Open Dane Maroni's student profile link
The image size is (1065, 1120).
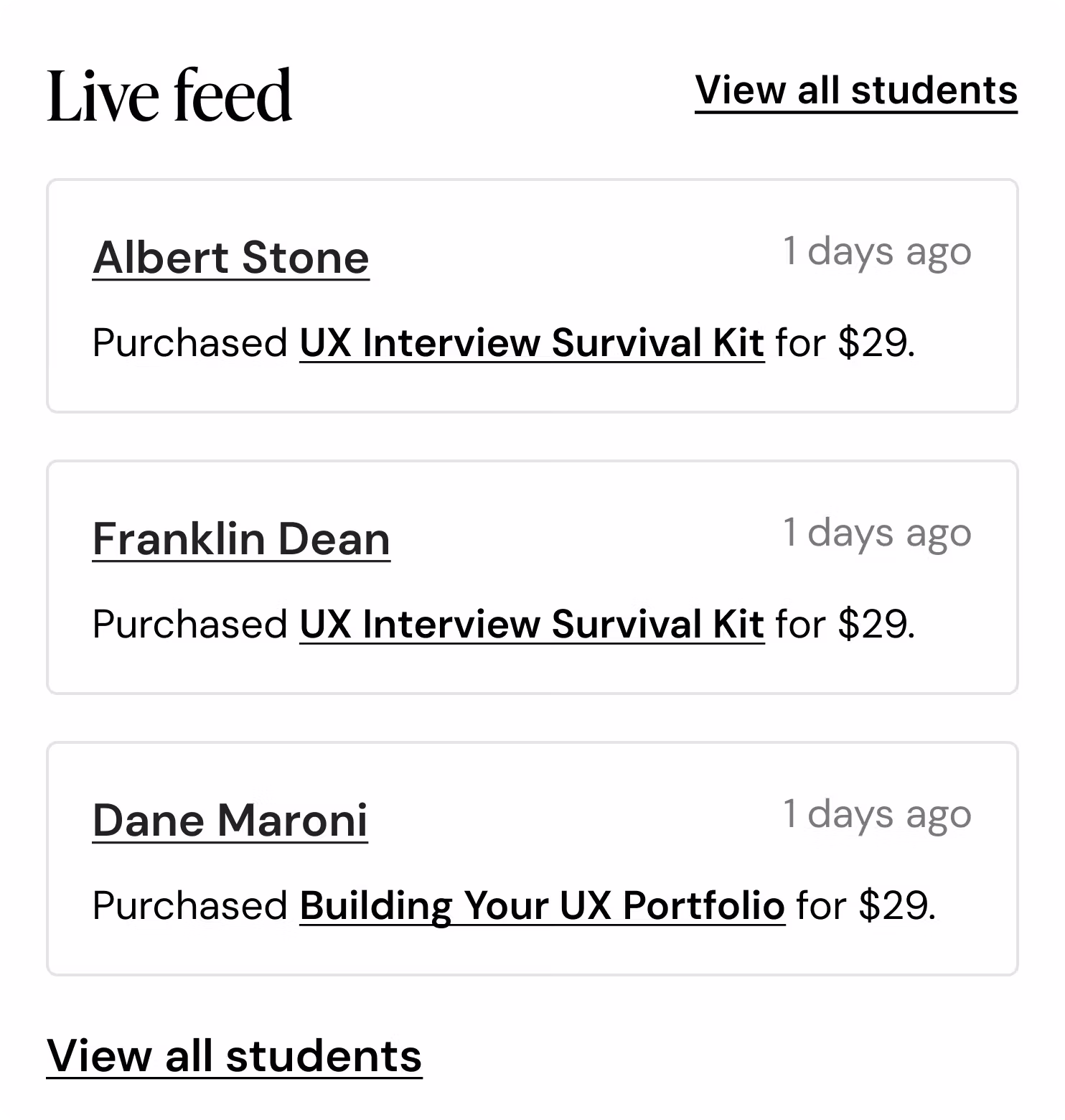click(x=230, y=821)
